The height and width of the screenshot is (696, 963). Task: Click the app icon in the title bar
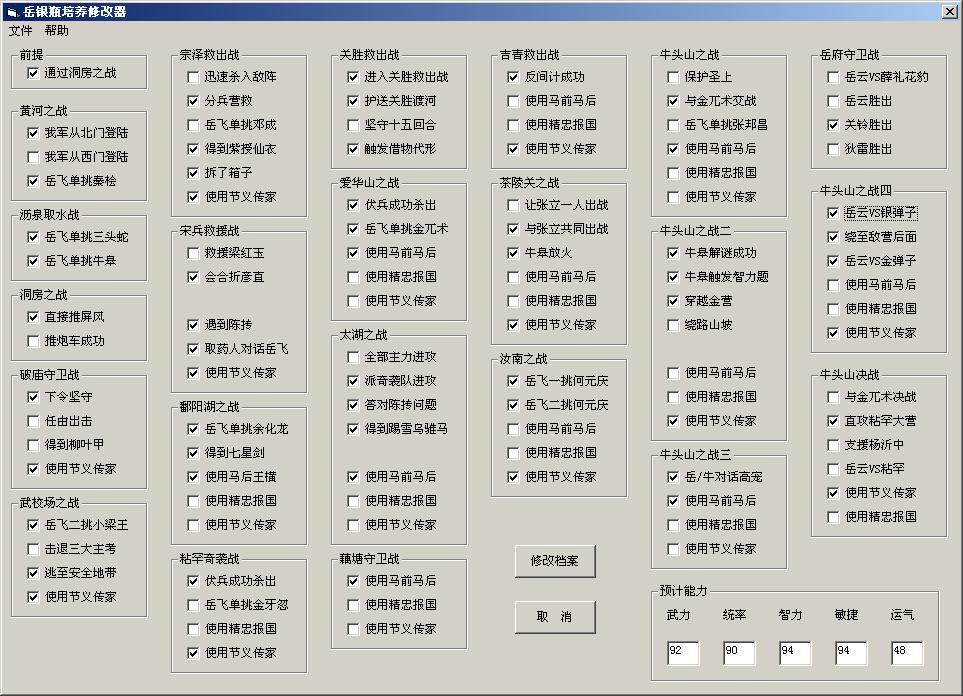click(x=12, y=11)
